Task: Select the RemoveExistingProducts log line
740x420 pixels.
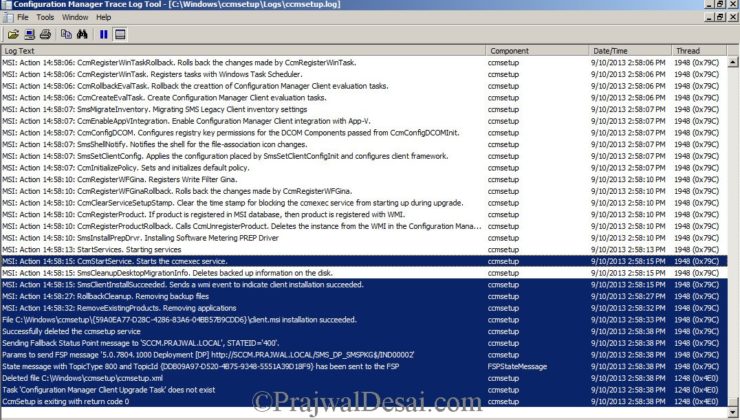Action: pyautogui.click(x=363, y=308)
